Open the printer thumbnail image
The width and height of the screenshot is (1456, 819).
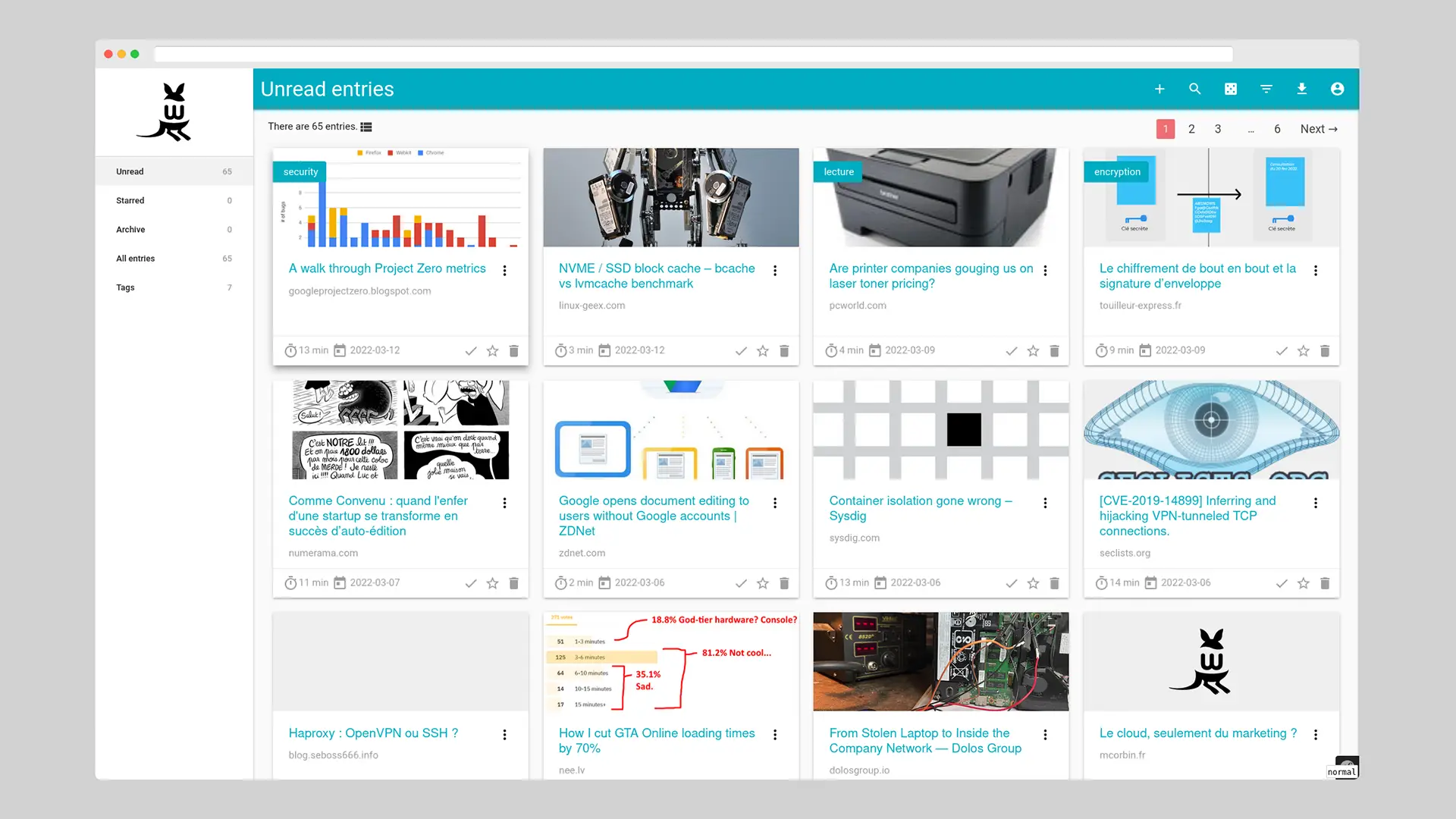point(940,197)
